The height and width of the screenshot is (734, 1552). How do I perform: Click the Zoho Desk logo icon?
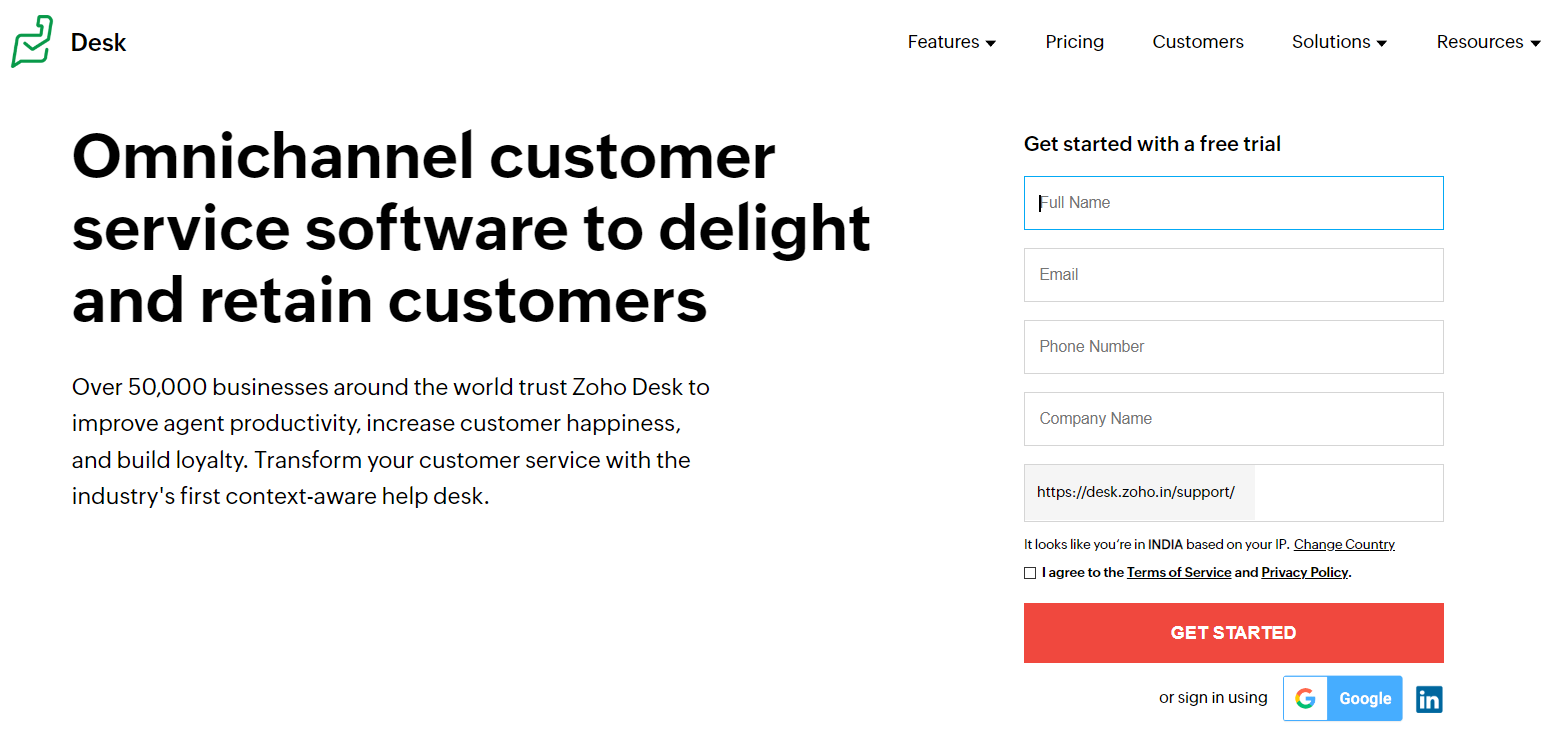[32, 42]
